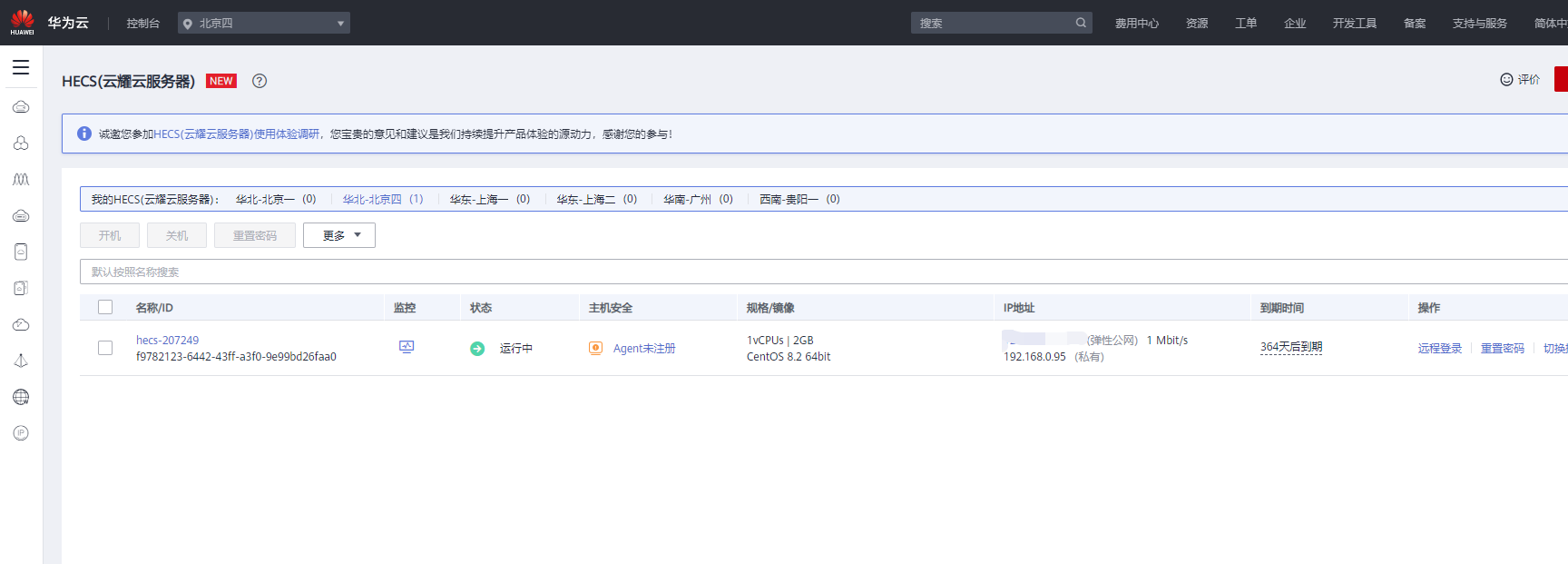Click the cloud icon just below hamburger menu
Screen dimensions: 1568x564
(21, 106)
